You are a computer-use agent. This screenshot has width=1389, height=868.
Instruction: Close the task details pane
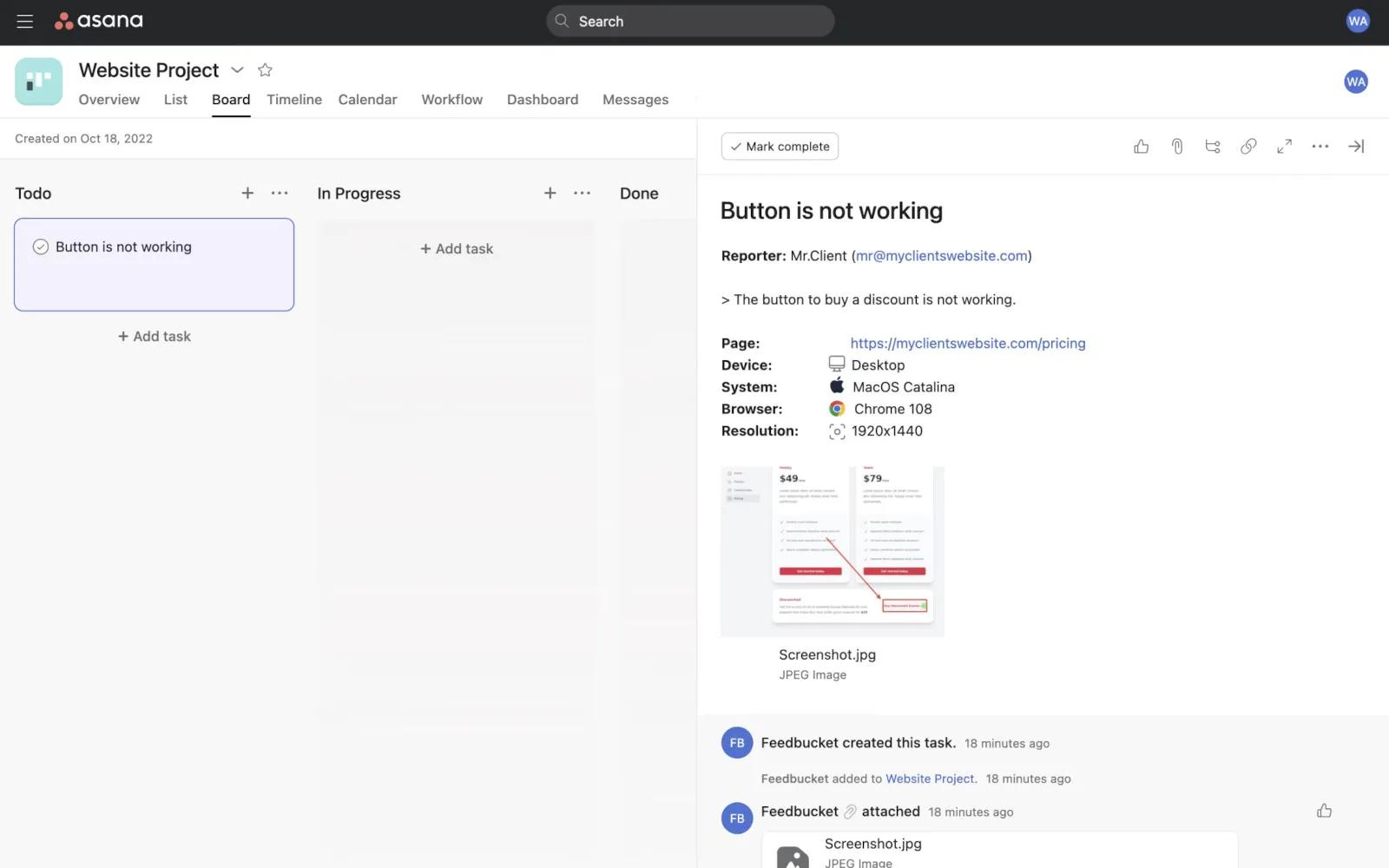coord(1355,147)
